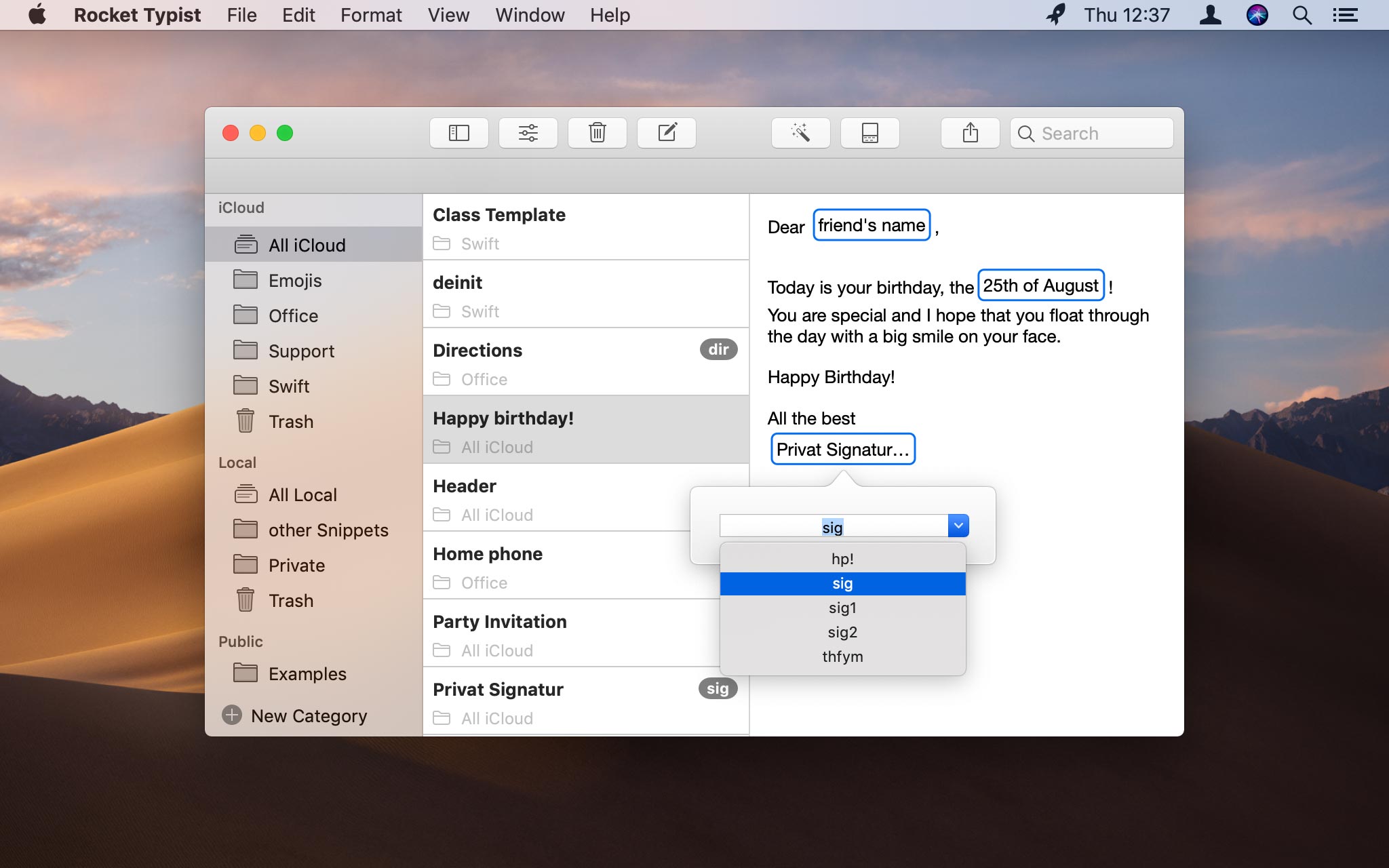
Task: Click the Search input field
Action: coord(1091,133)
